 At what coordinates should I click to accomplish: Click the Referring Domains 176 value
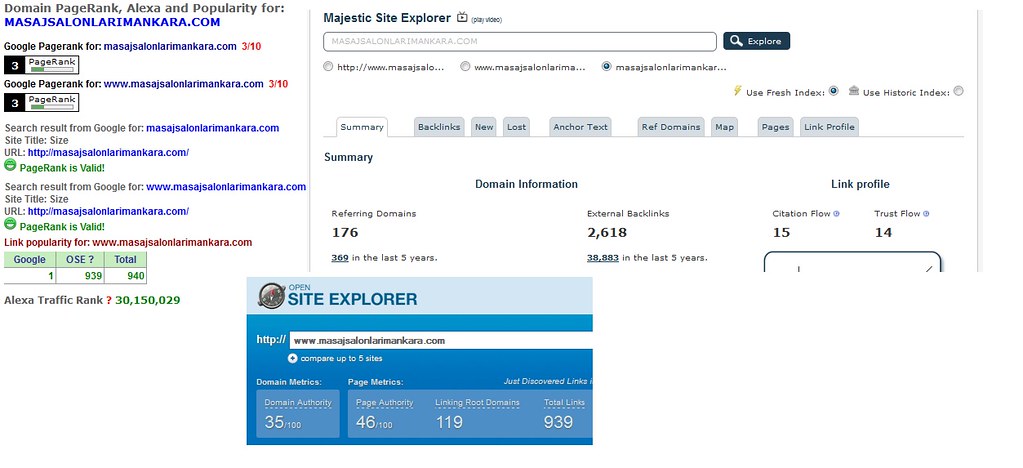point(345,233)
